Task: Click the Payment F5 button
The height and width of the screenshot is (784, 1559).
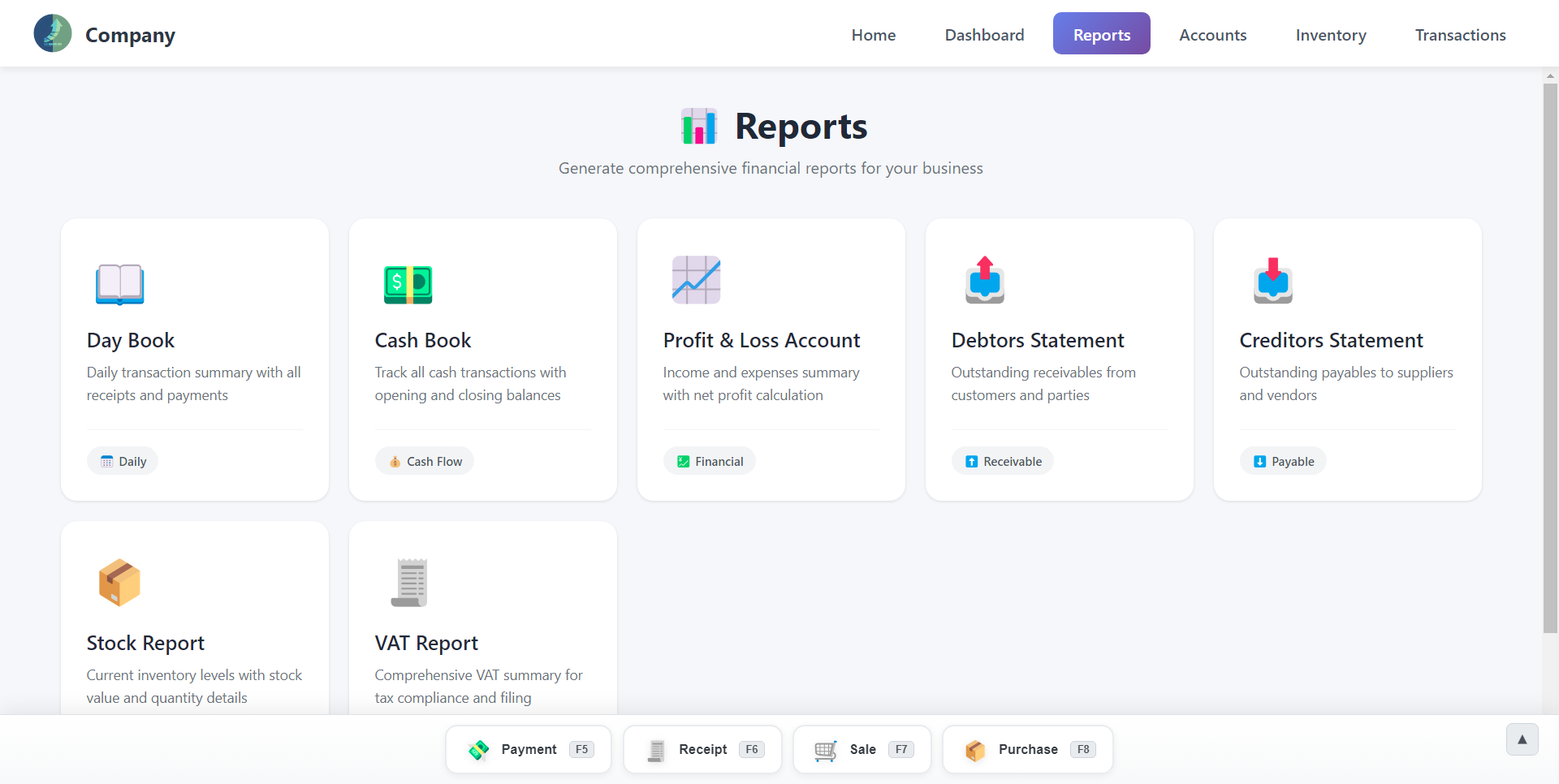Action: pyautogui.click(x=529, y=750)
